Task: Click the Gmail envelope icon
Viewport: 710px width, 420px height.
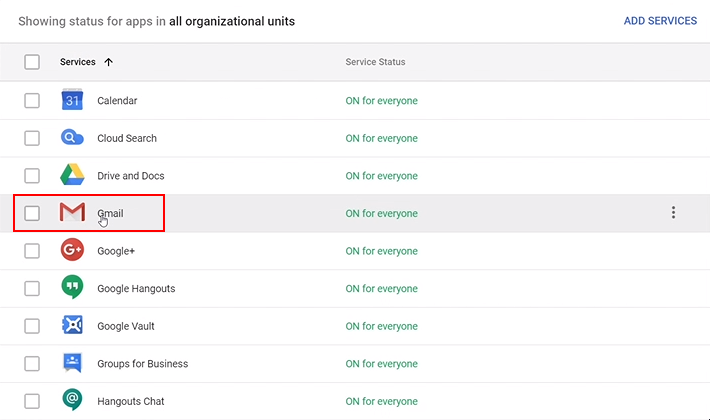Action: [72, 213]
